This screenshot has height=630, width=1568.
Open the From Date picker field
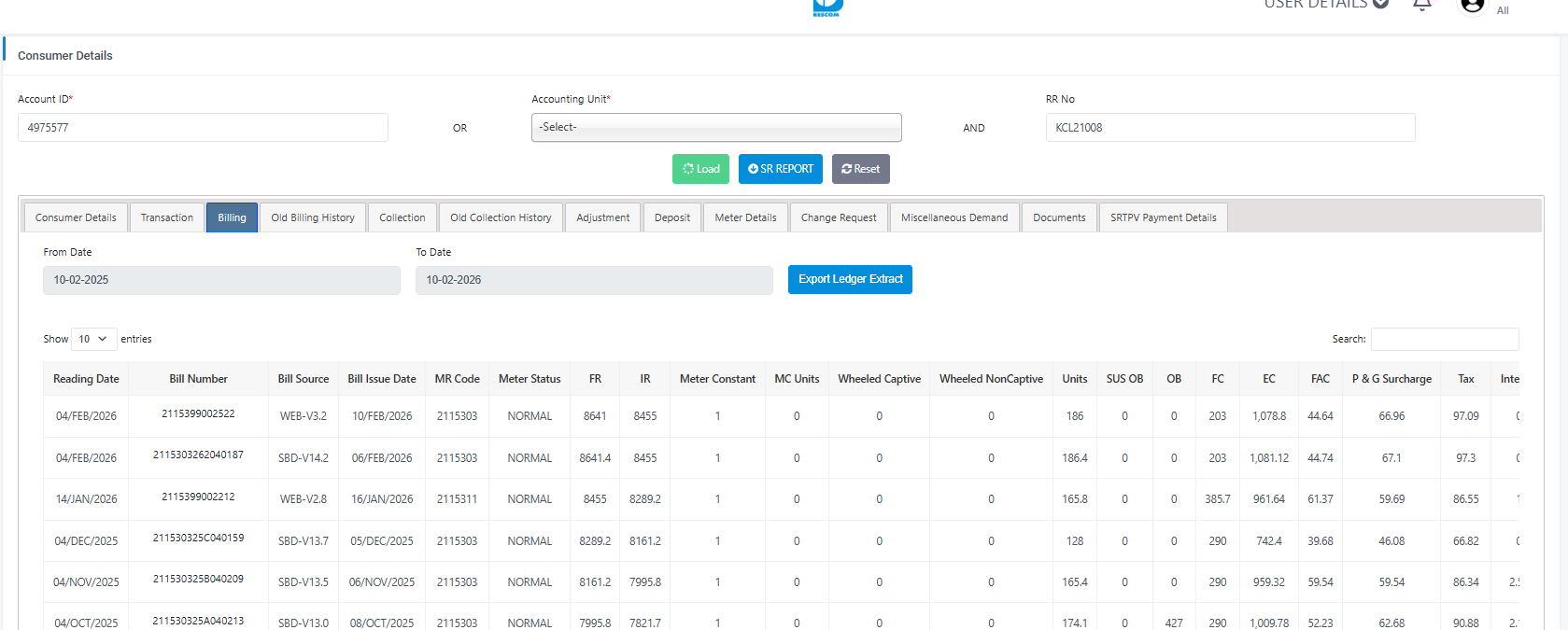(221, 280)
